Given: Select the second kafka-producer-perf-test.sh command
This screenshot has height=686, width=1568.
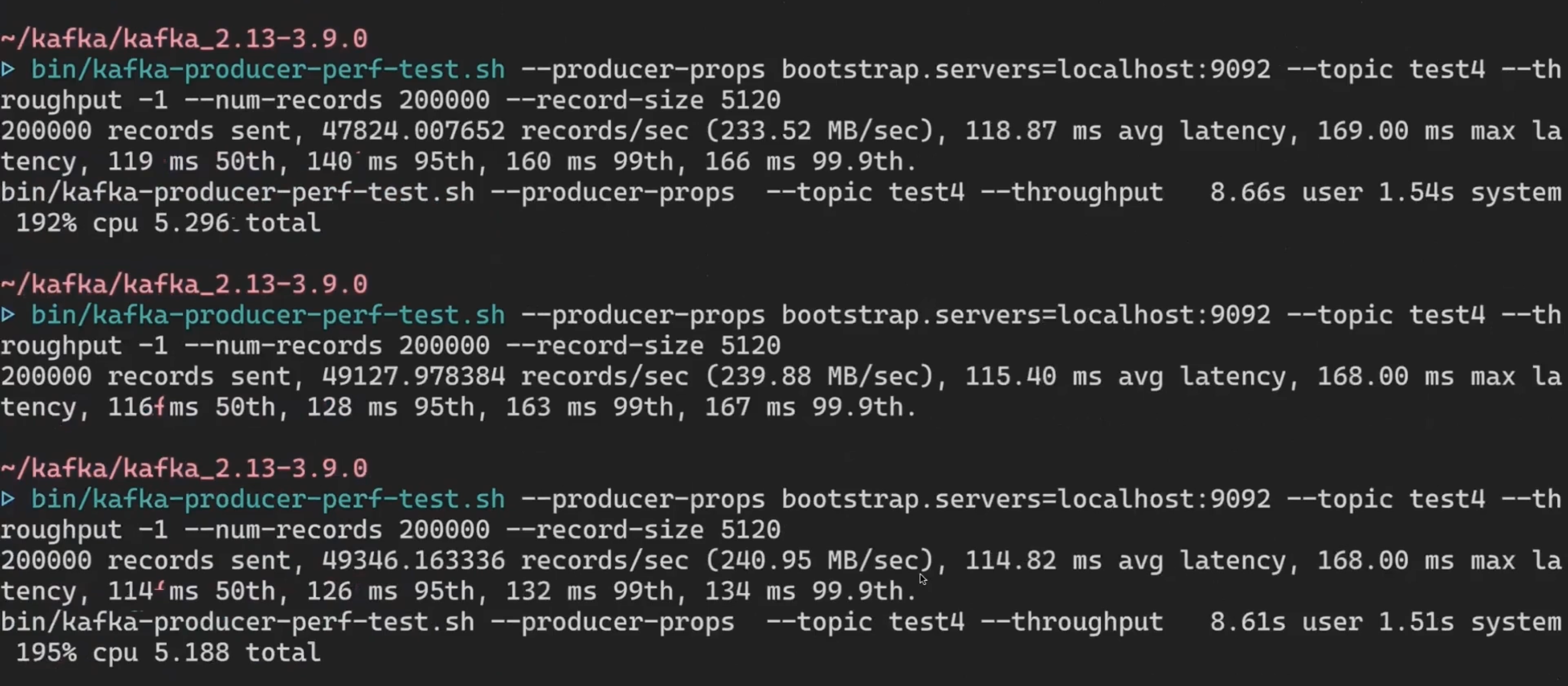Looking at the screenshot, I should tap(268, 314).
